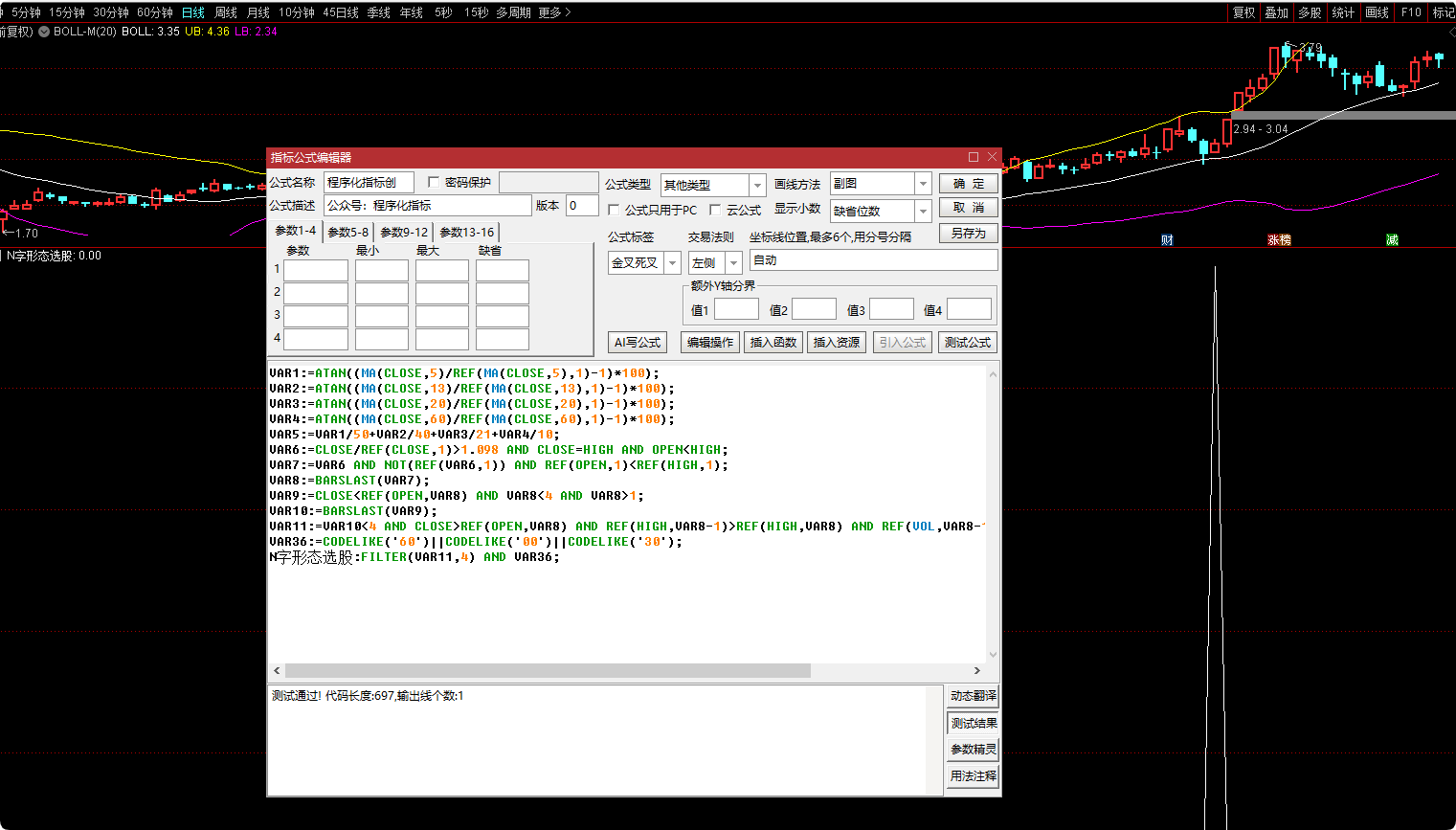This screenshot has width=1456, height=830.
Task: Click the red 涨榜 marker on chart
Action: [1279, 240]
